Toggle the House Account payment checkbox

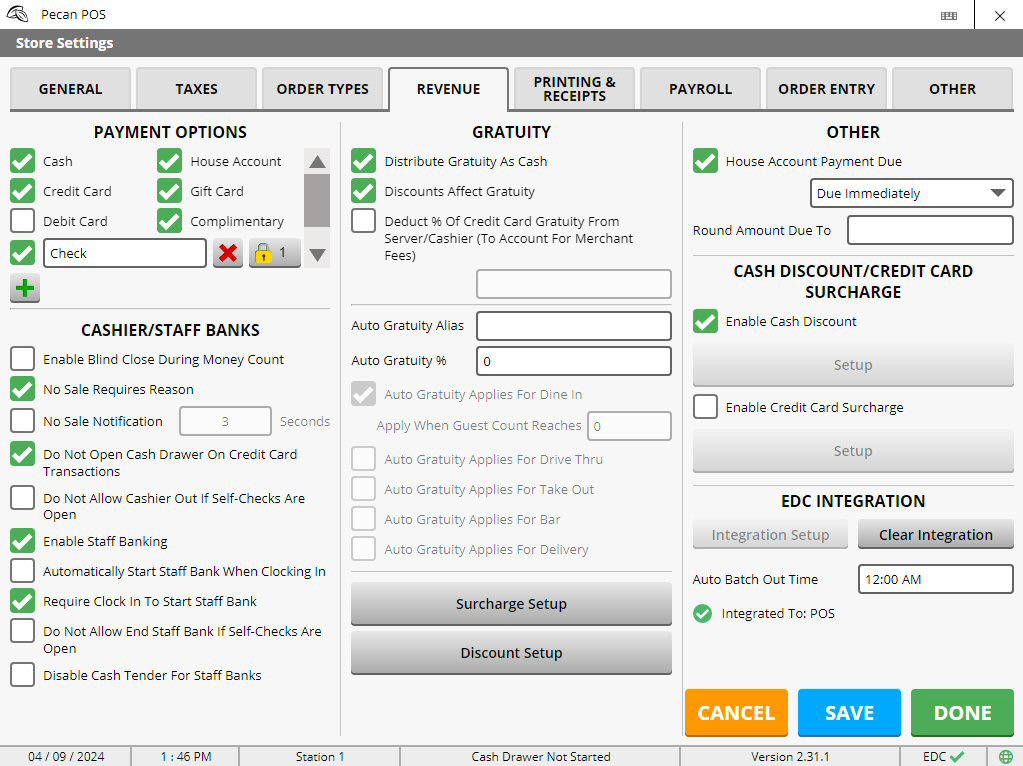click(x=170, y=161)
